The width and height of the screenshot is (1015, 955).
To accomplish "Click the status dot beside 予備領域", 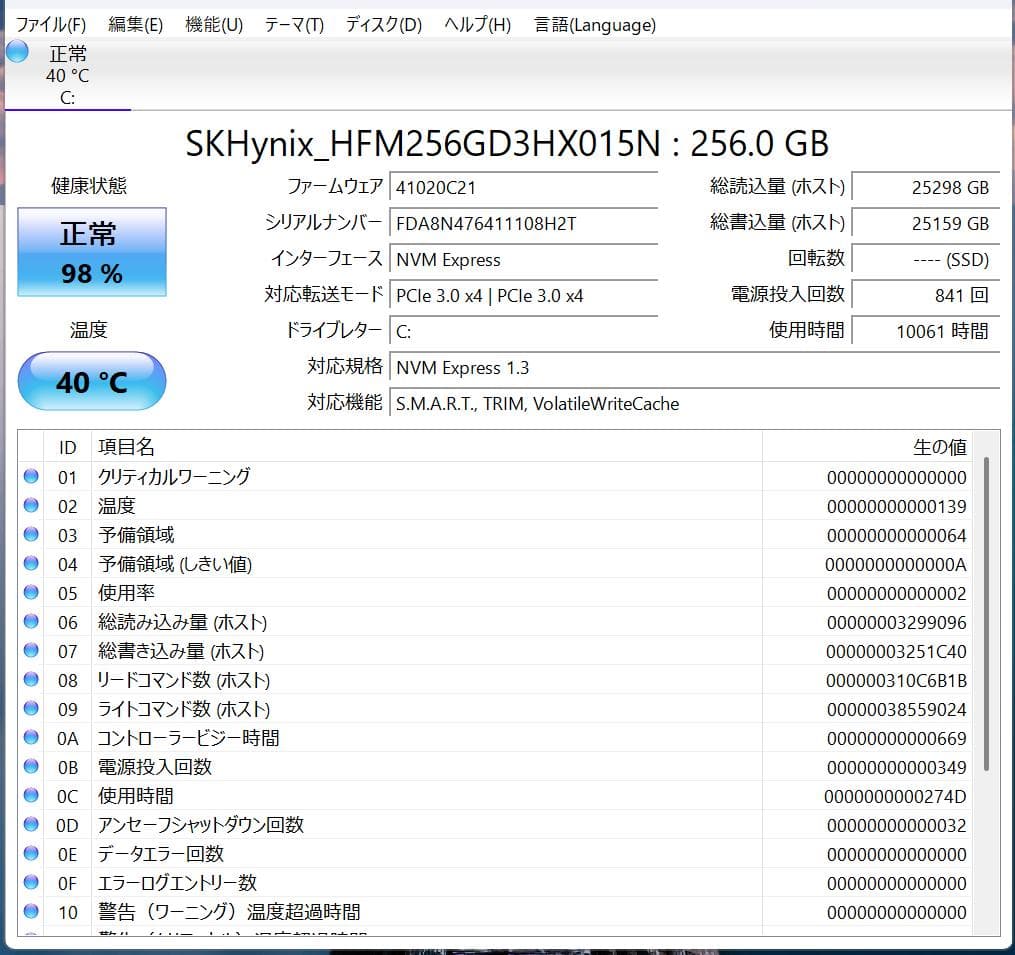I will coord(30,534).
